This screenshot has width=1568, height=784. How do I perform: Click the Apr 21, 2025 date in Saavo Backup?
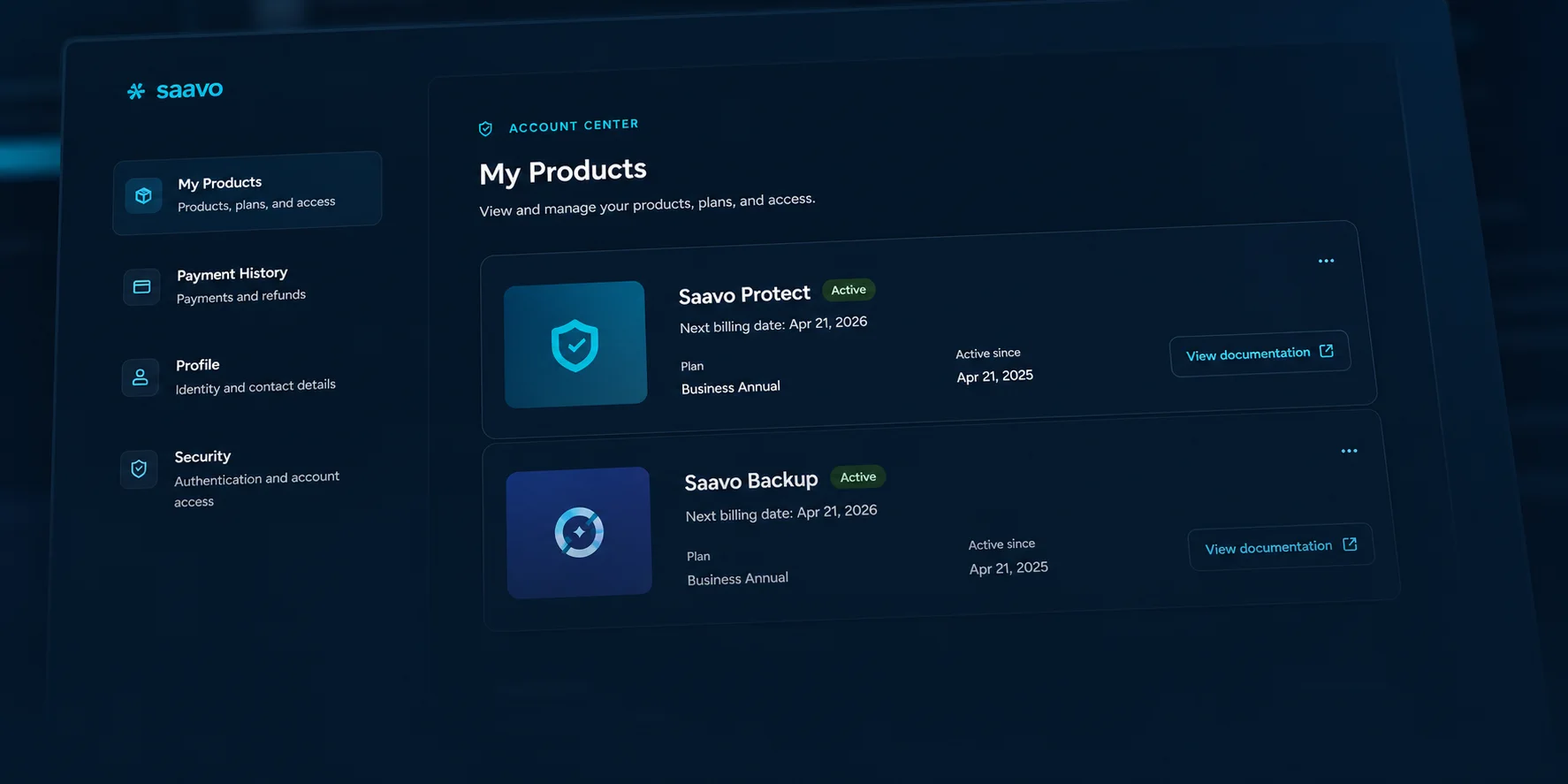[1009, 567]
